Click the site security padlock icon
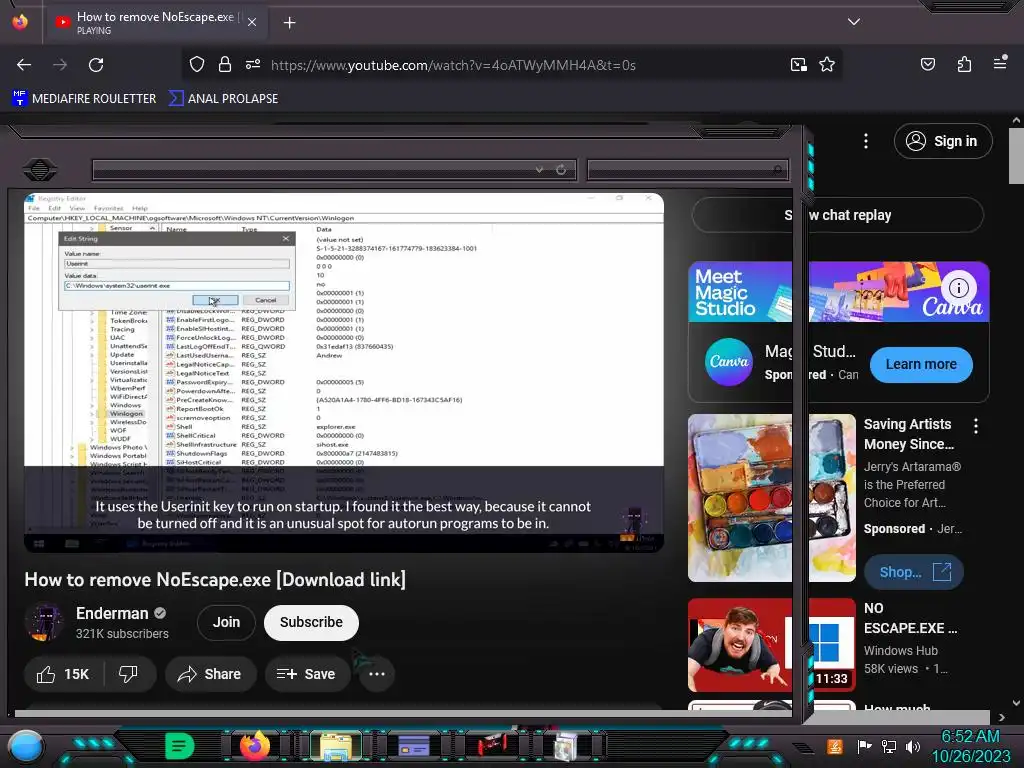Image resolution: width=1024 pixels, height=768 pixels. 225,65
